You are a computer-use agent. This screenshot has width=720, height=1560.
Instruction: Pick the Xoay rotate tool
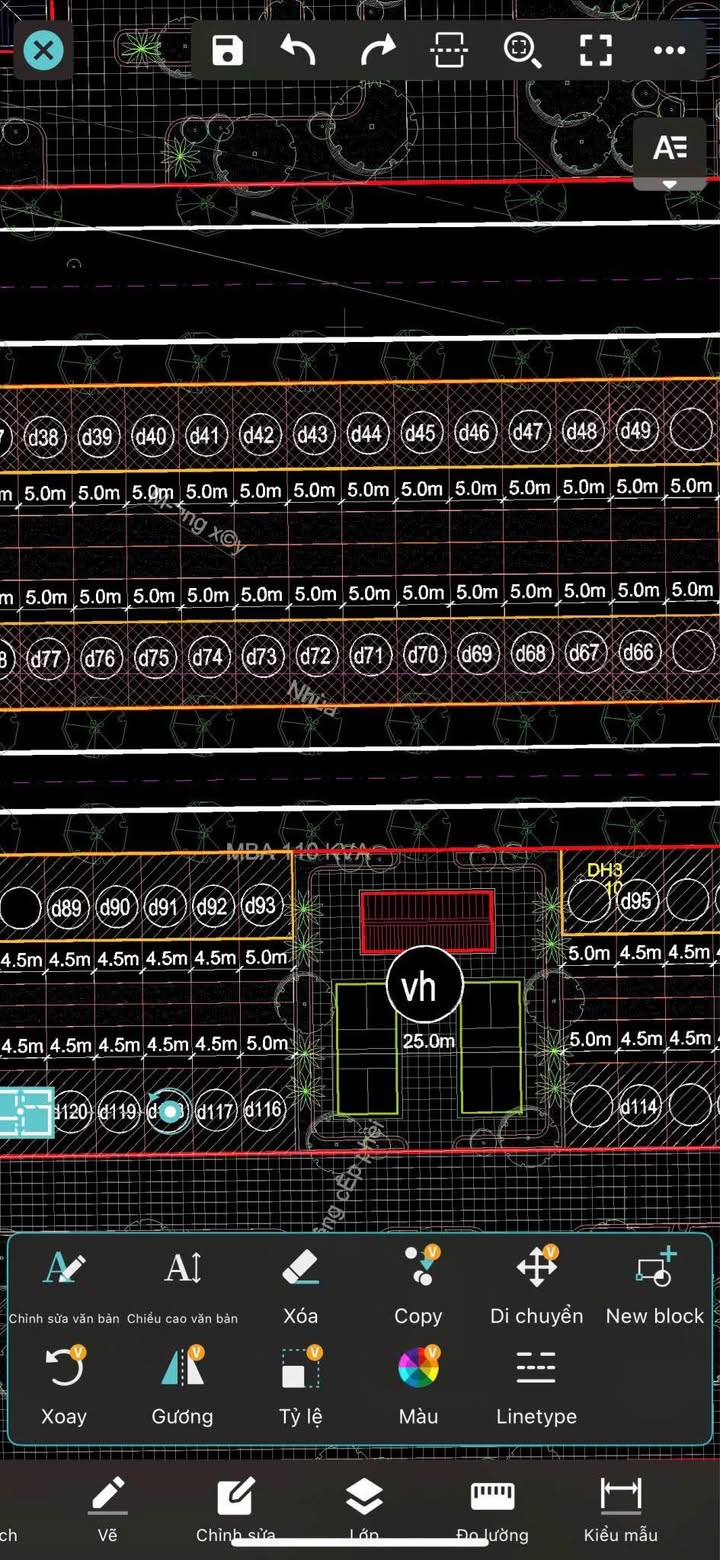point(64,1385)
